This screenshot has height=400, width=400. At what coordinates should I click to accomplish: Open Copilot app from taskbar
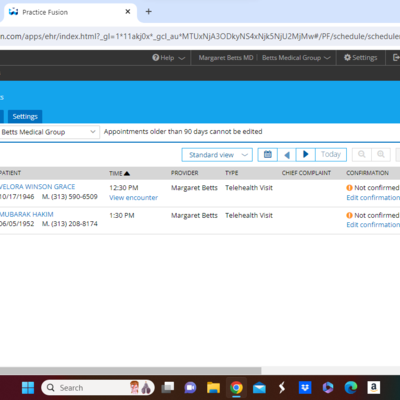[328, 388]
